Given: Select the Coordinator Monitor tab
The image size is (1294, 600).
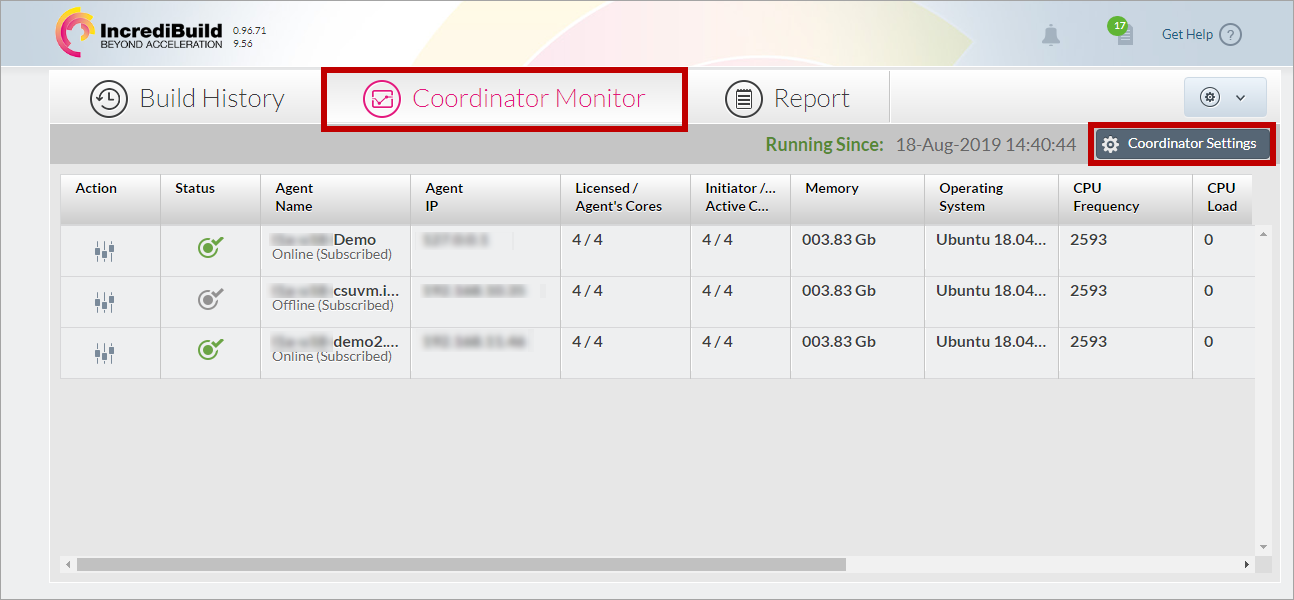Looking at the screenshot, I should coord(504,99).
